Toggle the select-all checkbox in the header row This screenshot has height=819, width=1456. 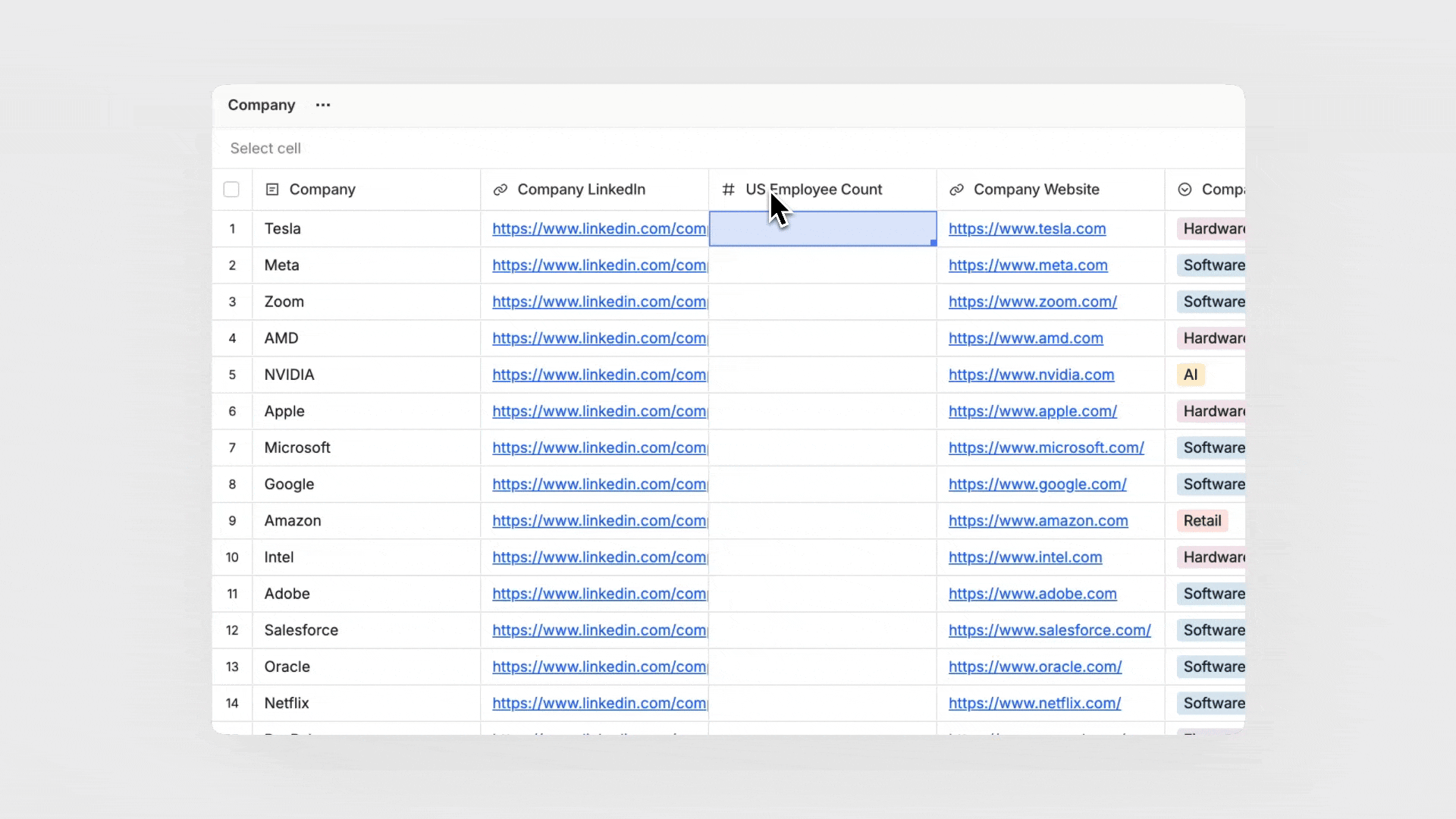tap(231, 190)
